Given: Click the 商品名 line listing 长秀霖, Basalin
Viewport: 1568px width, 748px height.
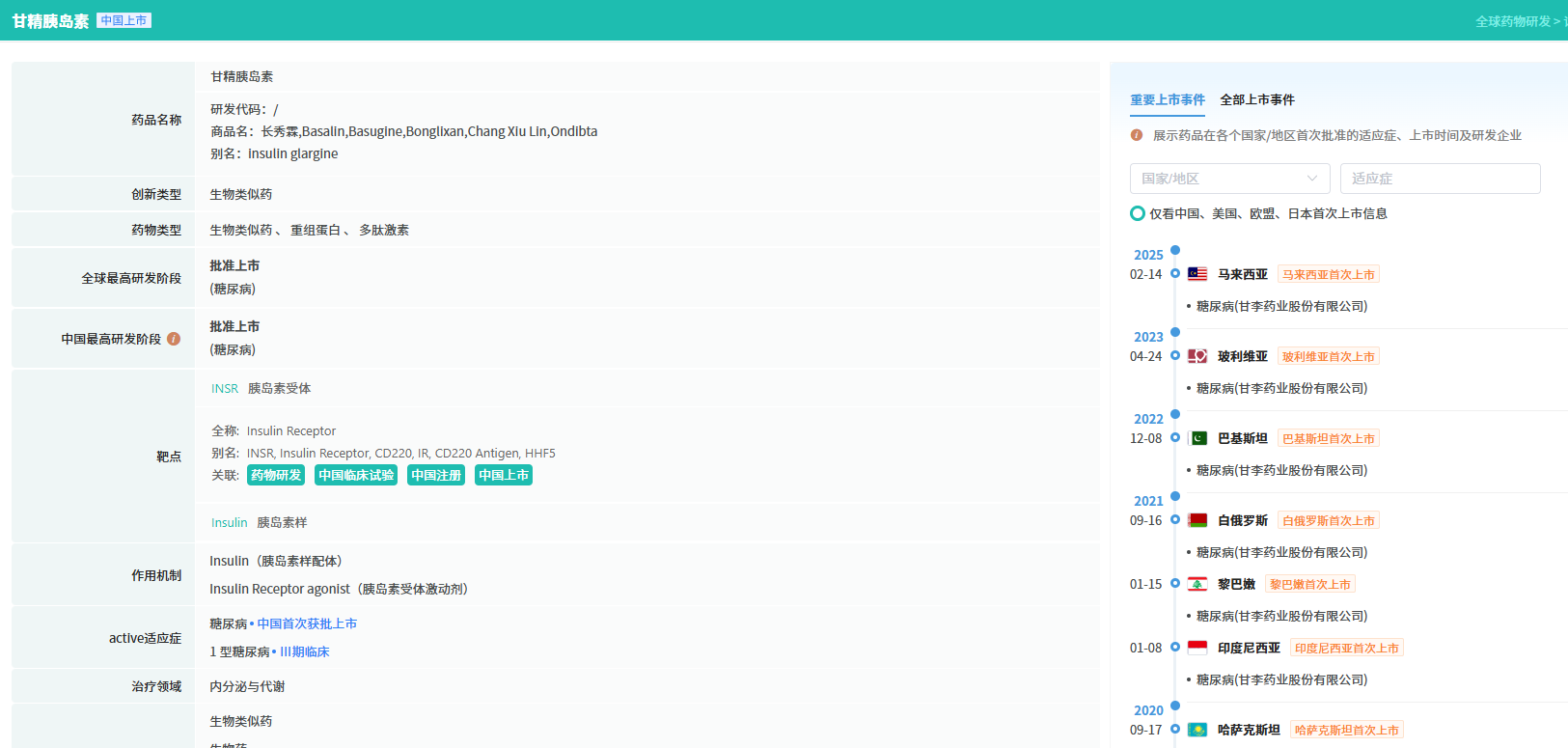Looking at the screenshot, I should click(x=404, y=131).
